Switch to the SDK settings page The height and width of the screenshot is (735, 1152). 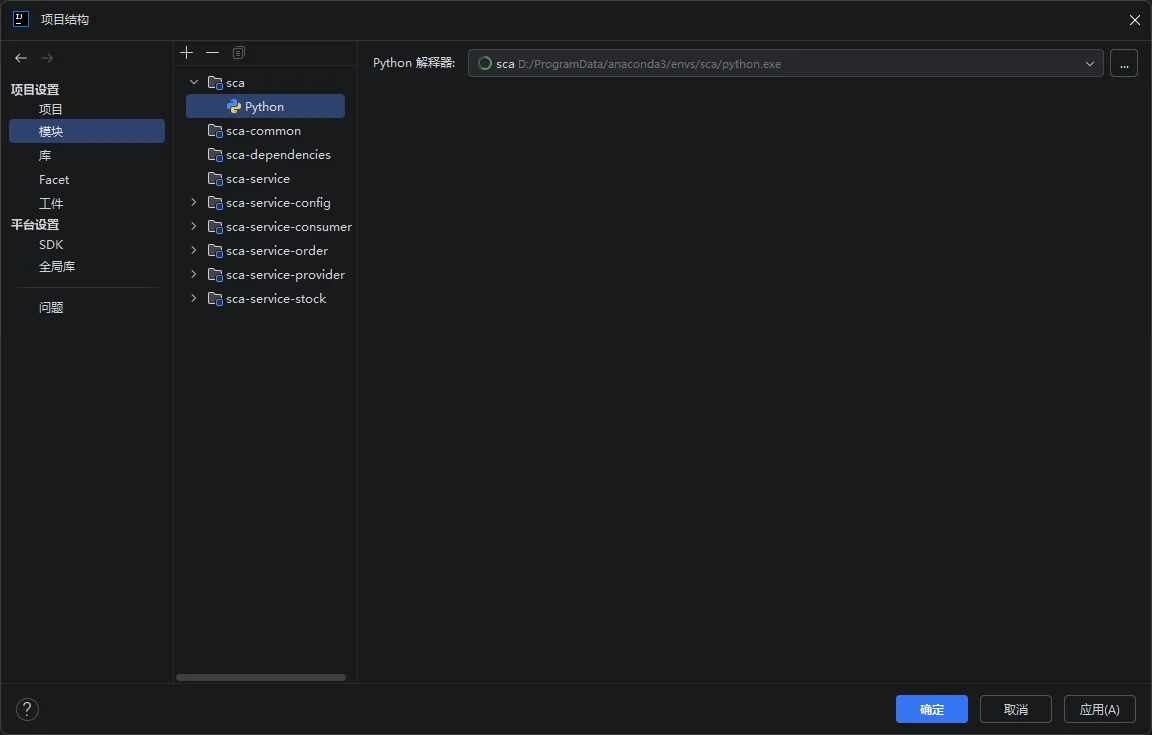[x=51, y=244]
